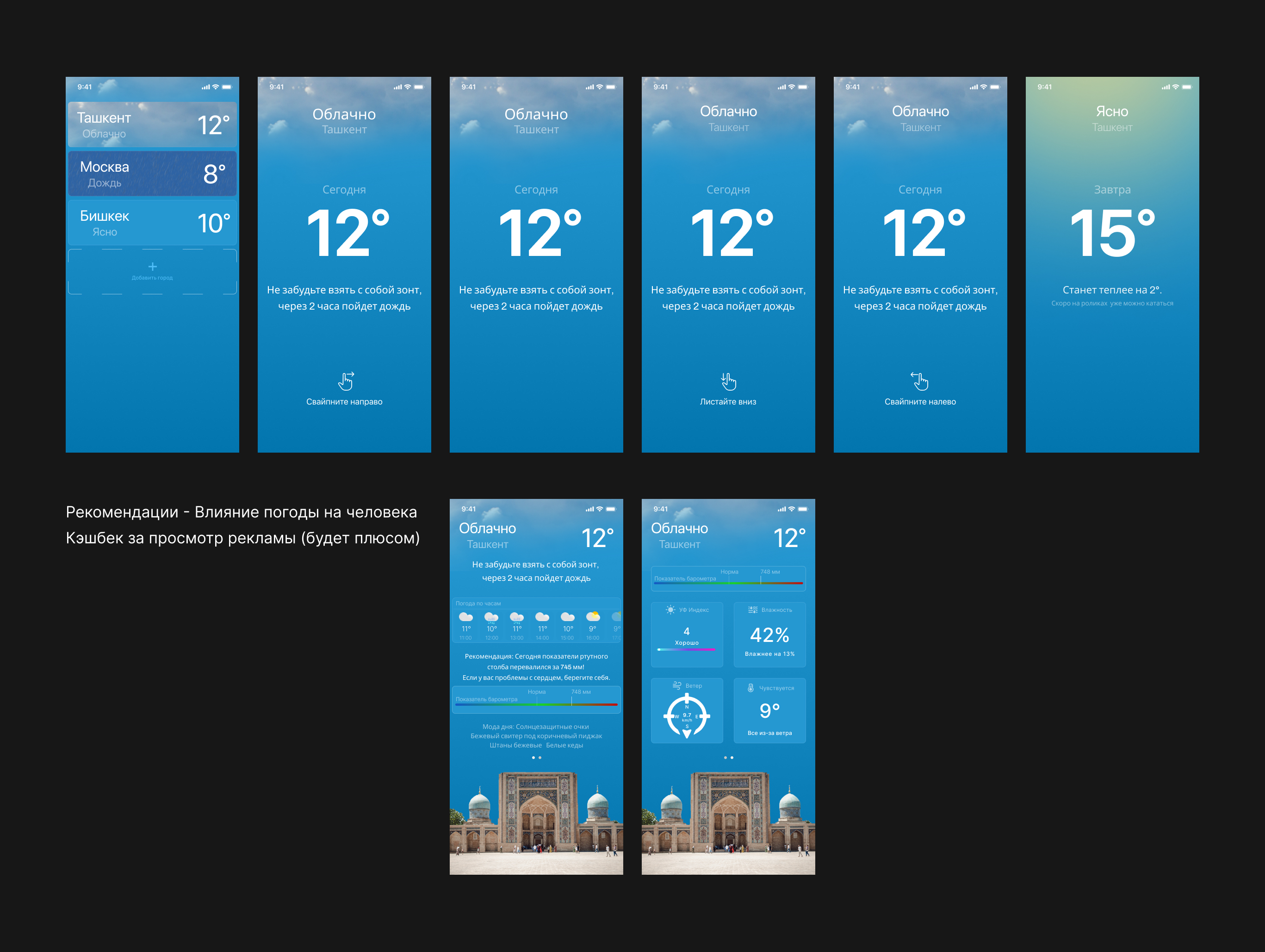Click second page dot on hourly screen
Viewport: 1265px width, 952px height.
click(540, 758)
